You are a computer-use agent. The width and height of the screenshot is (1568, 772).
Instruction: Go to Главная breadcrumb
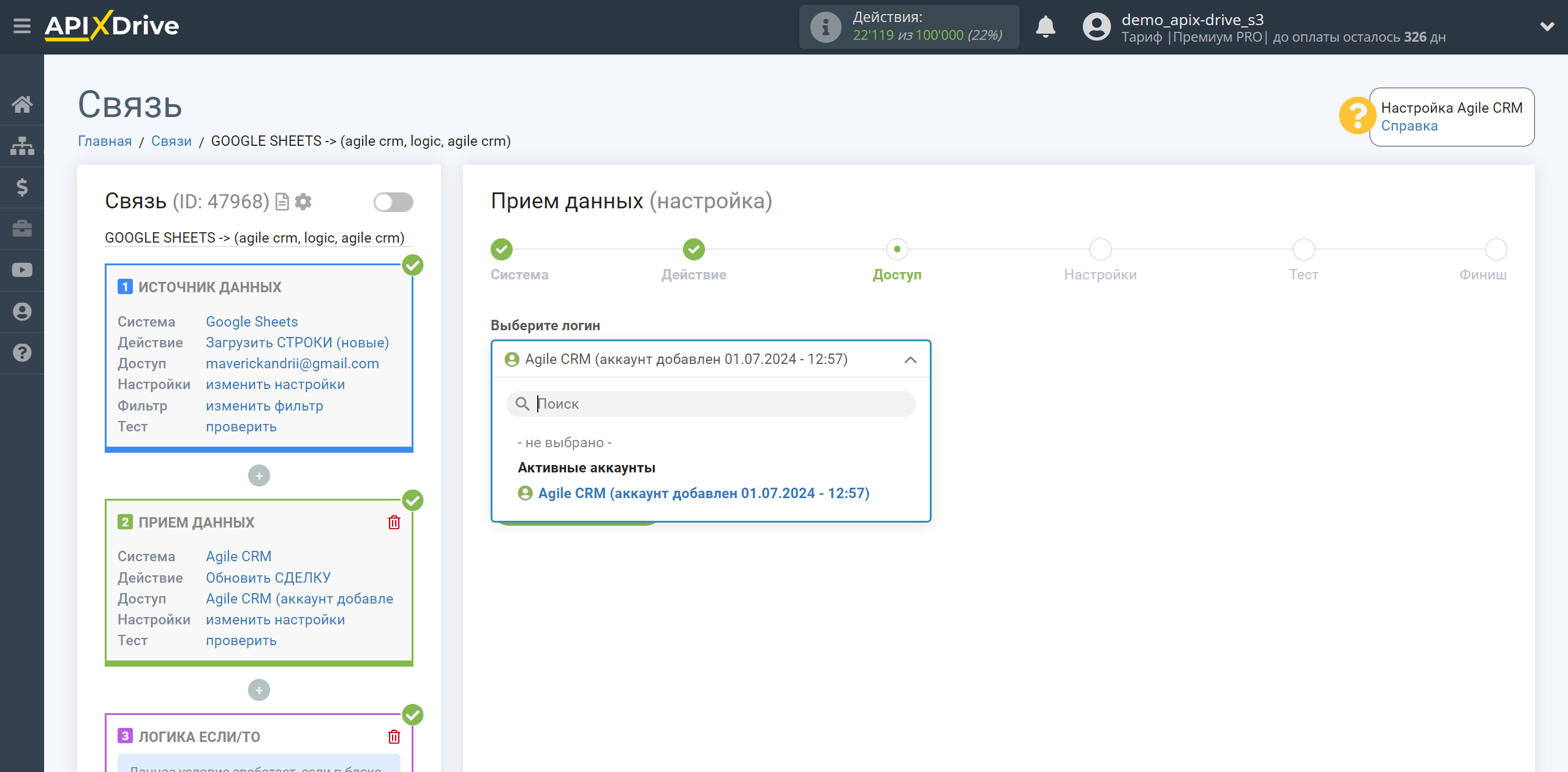pyautogui.click(x=105, y=141)
